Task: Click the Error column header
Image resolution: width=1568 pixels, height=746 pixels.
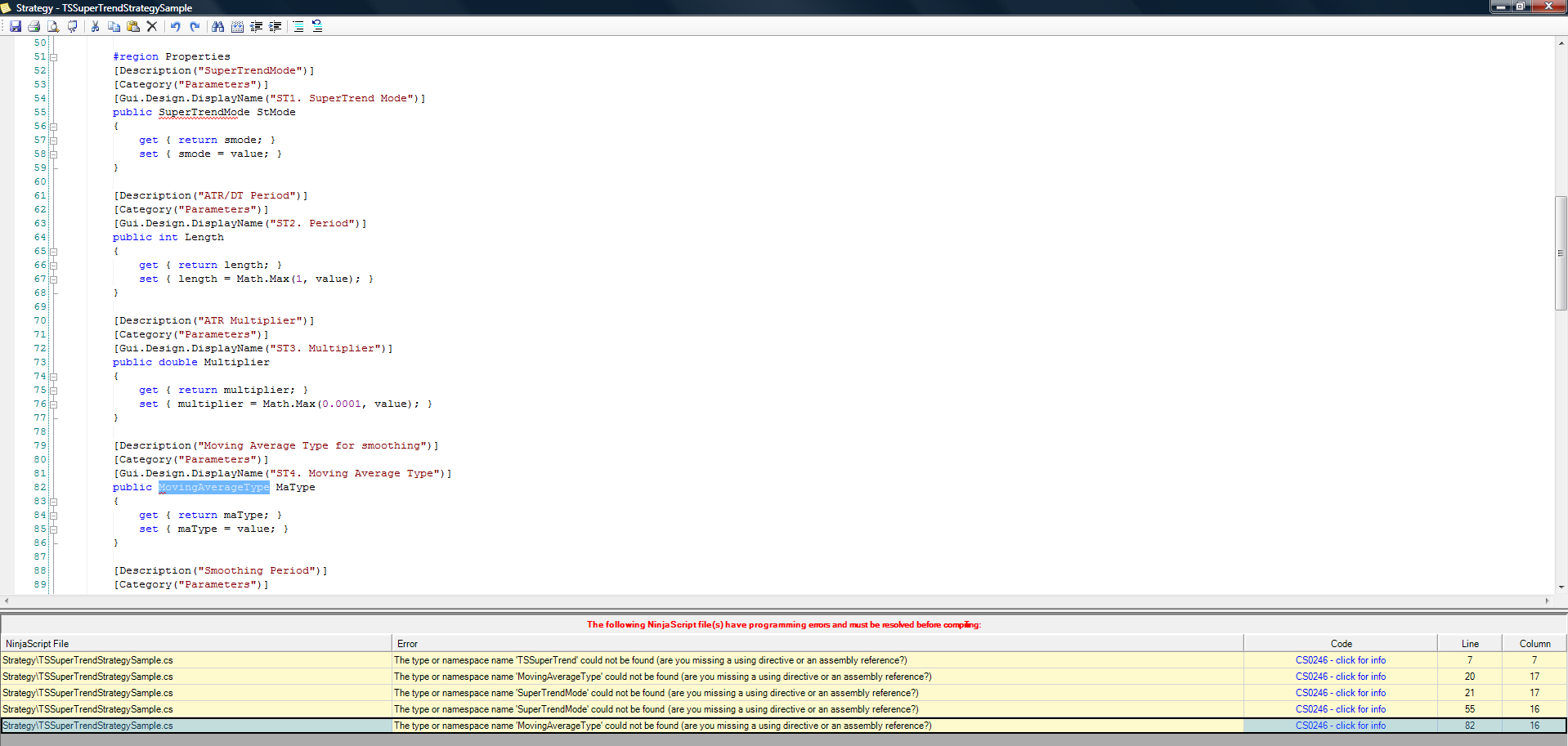Action: point(818,644)
